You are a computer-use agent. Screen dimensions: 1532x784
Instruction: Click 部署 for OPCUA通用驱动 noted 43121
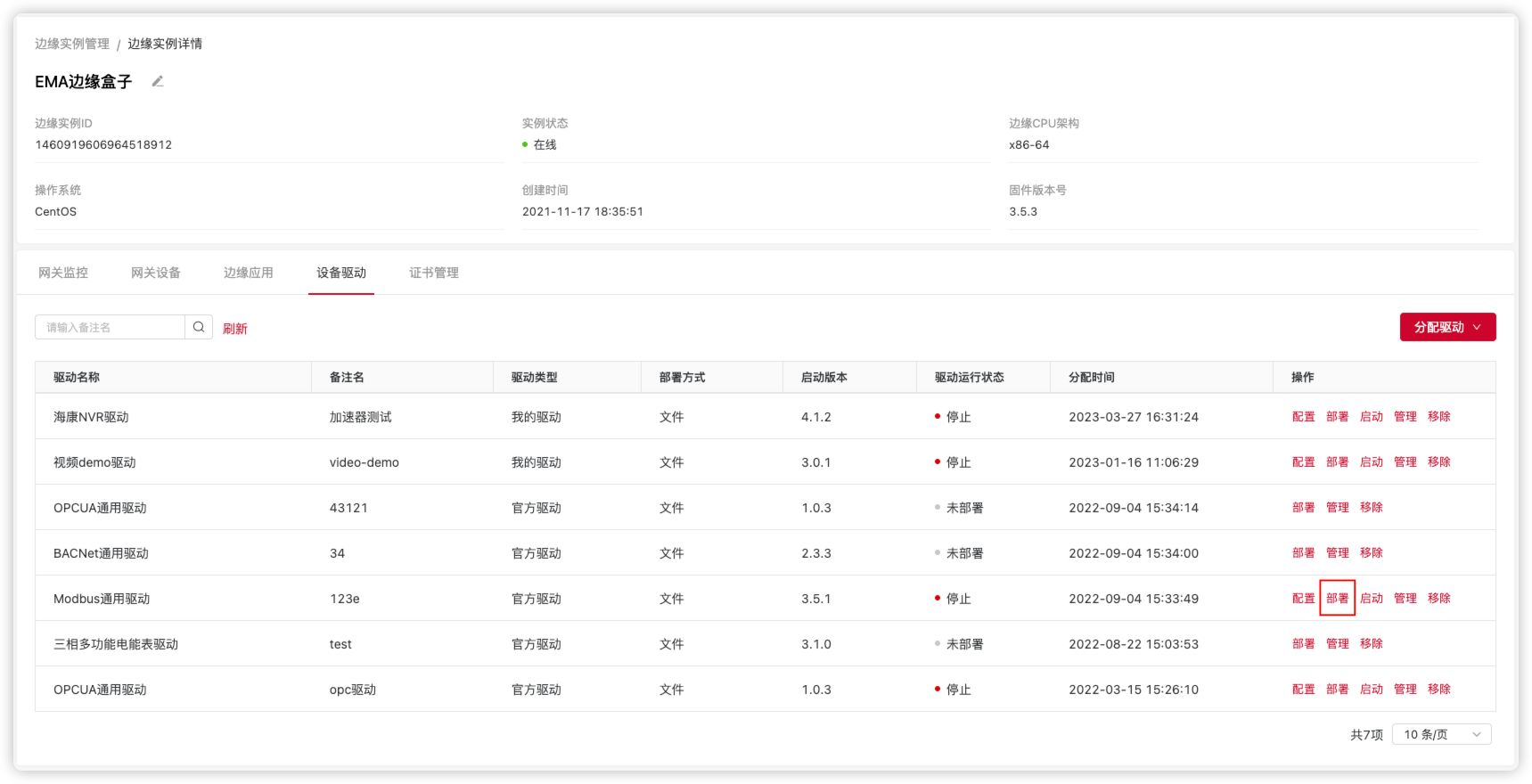1303,507
